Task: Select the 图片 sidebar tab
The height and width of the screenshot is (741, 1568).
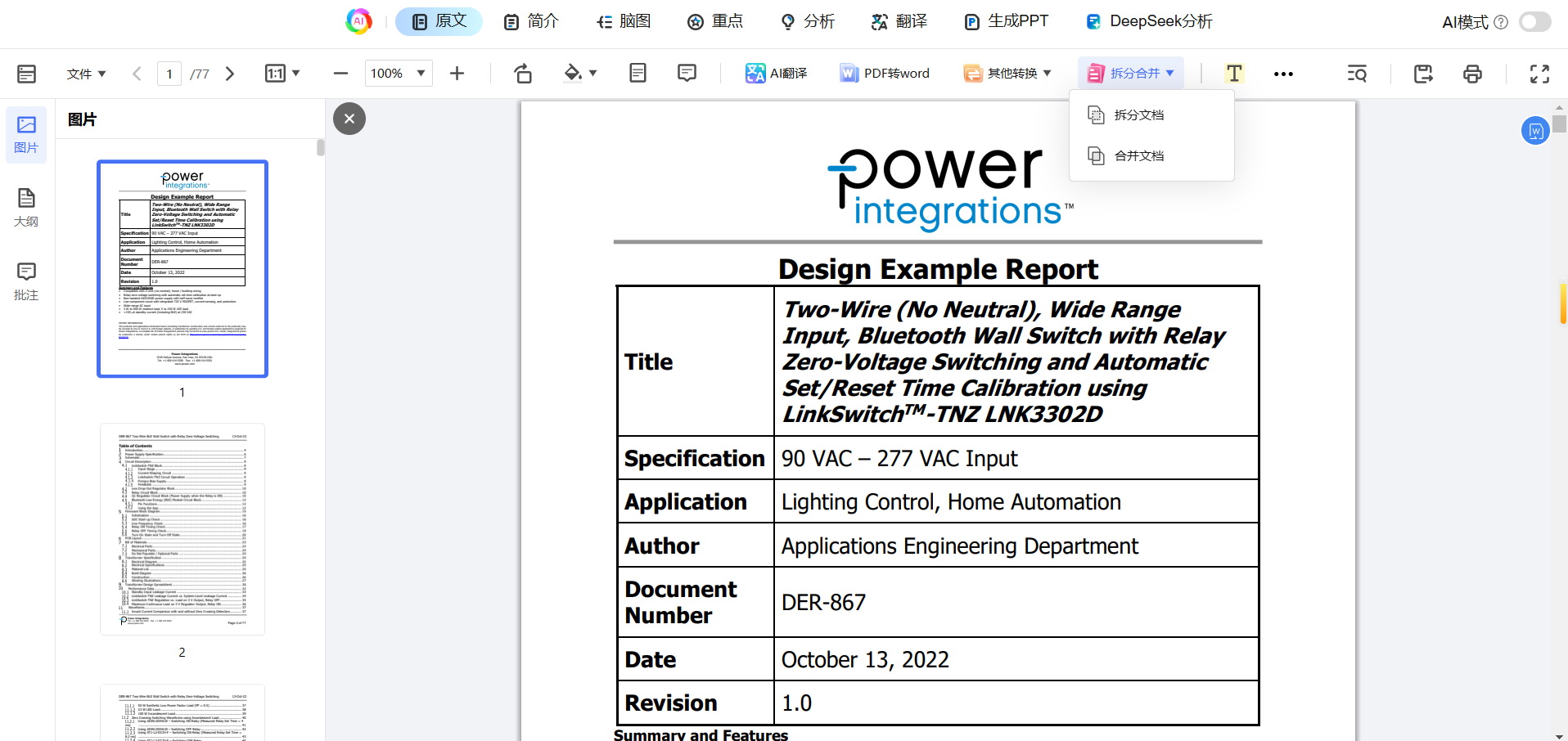Action: click(26, 134)
